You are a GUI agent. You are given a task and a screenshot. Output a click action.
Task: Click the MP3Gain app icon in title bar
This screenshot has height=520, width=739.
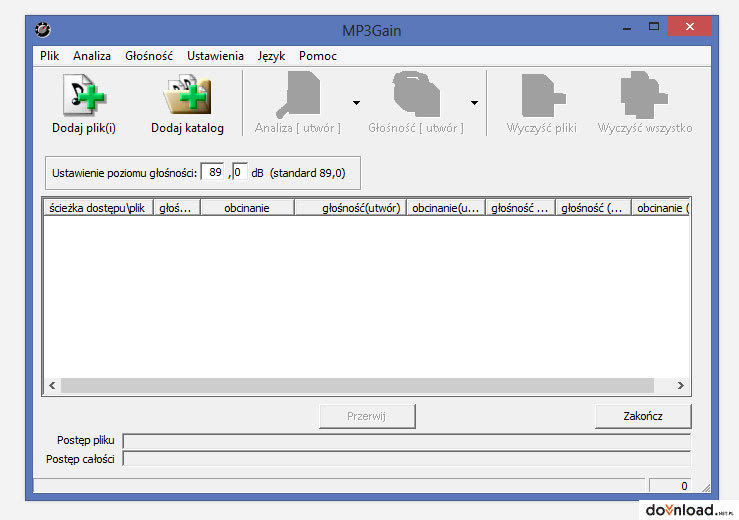point(42,30)
